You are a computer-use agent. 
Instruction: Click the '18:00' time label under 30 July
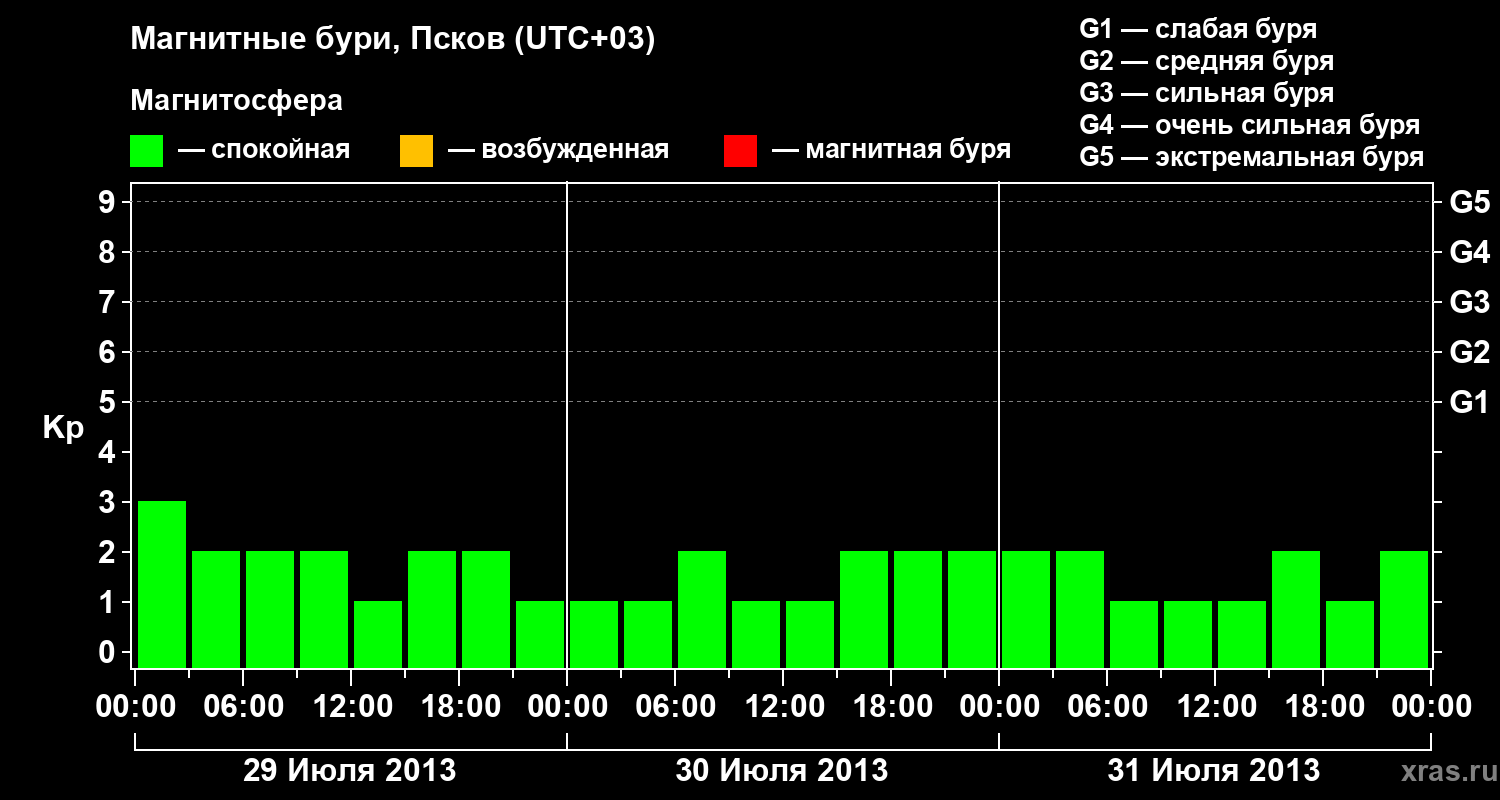click(x=891, y=707)
